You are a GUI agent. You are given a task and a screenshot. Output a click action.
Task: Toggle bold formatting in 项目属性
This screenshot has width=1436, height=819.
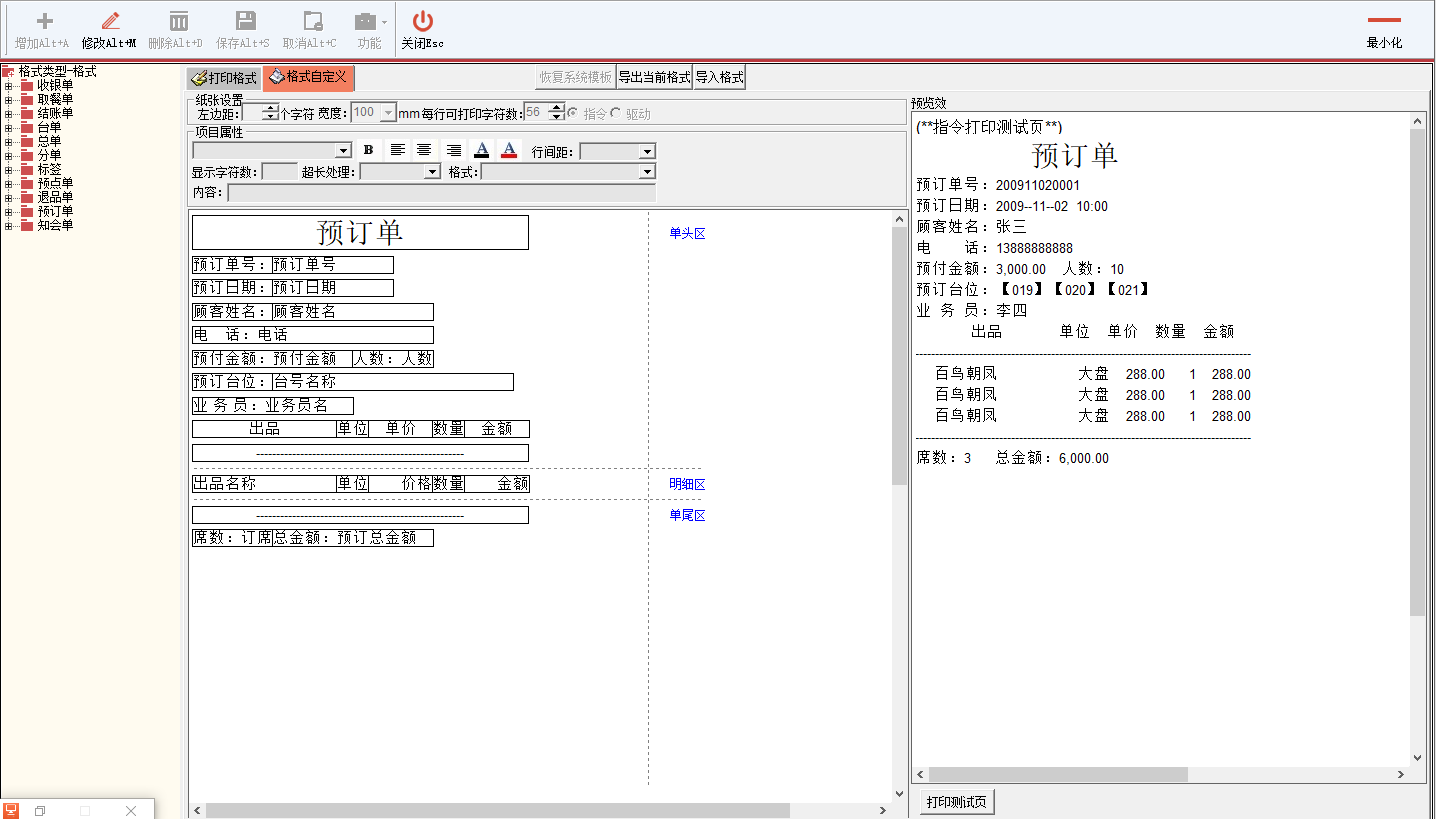(368, 150)
